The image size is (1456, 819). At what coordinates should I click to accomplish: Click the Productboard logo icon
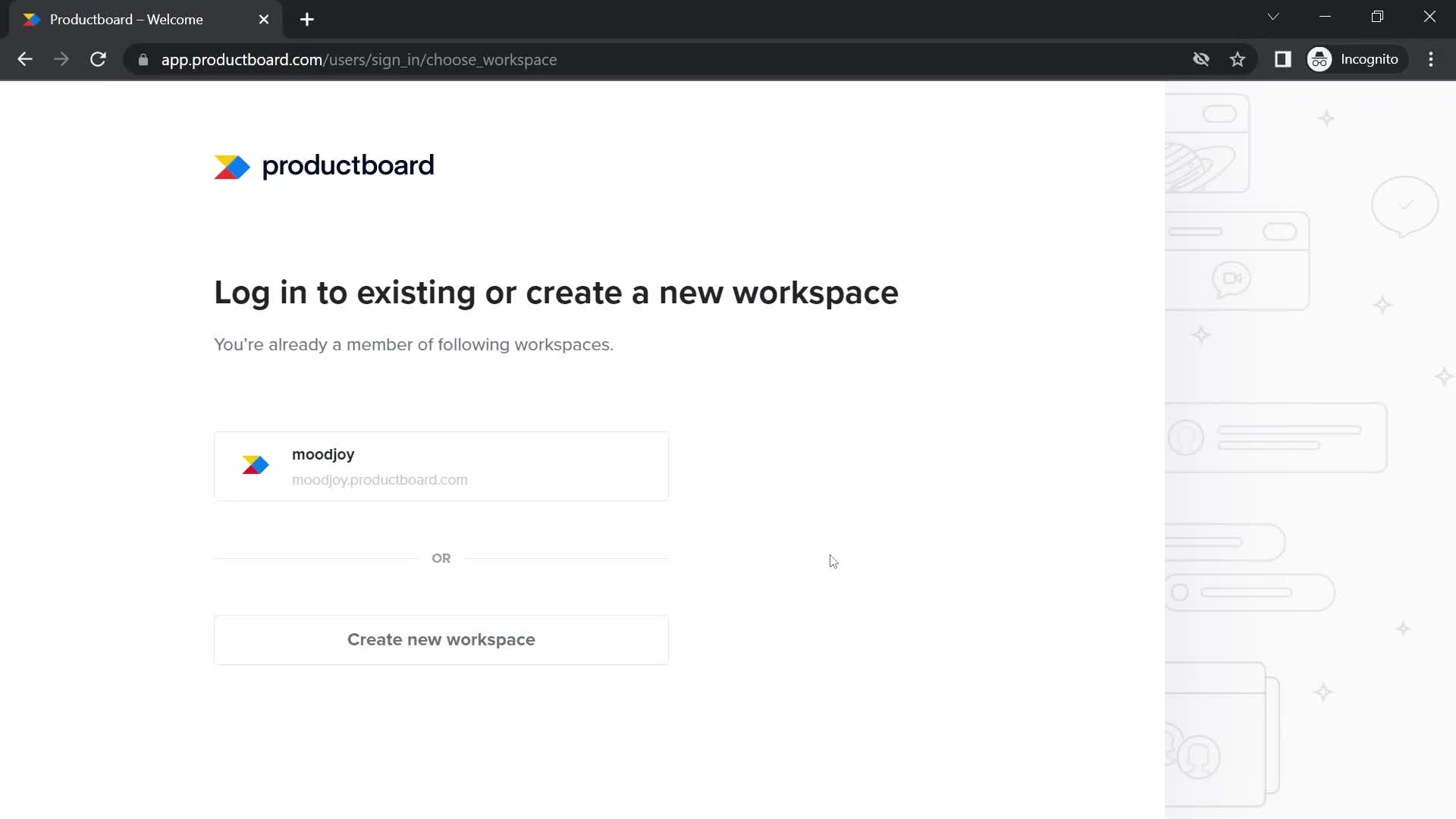click(x=233, y=167)
